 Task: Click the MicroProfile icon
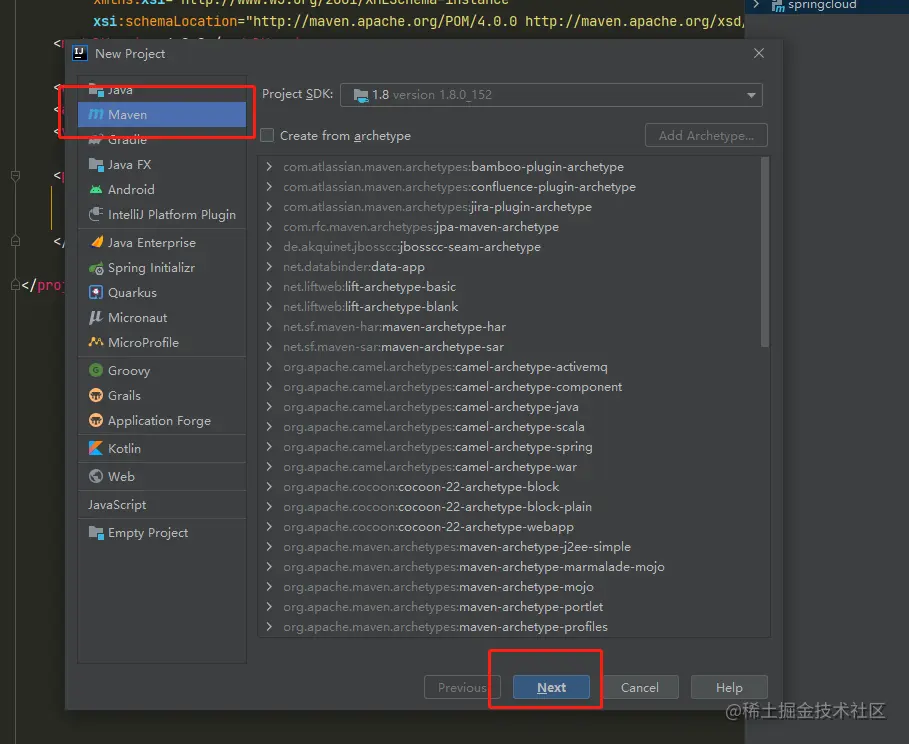click(96, 342)
